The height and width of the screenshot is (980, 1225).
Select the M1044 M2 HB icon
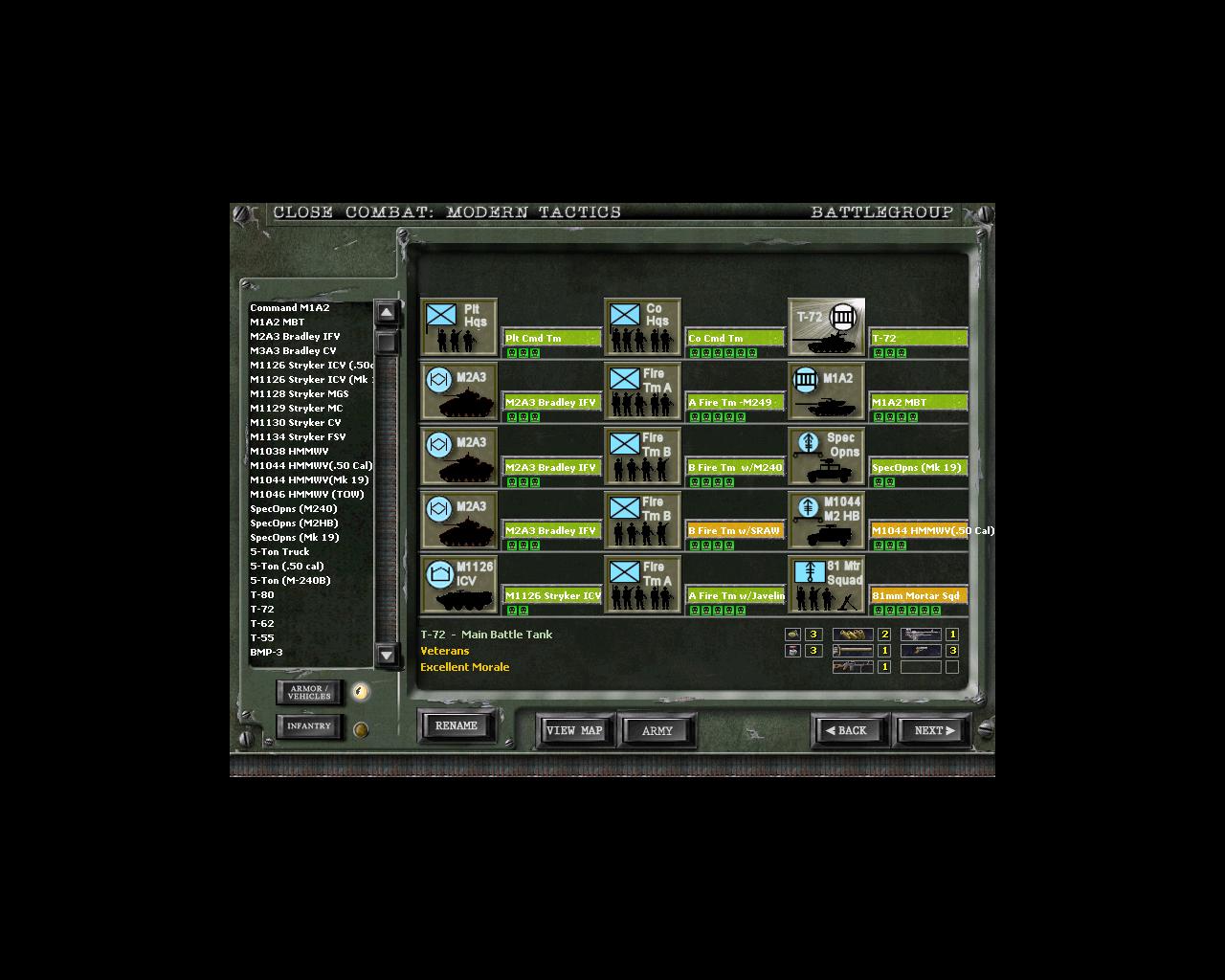coord(827,520)
